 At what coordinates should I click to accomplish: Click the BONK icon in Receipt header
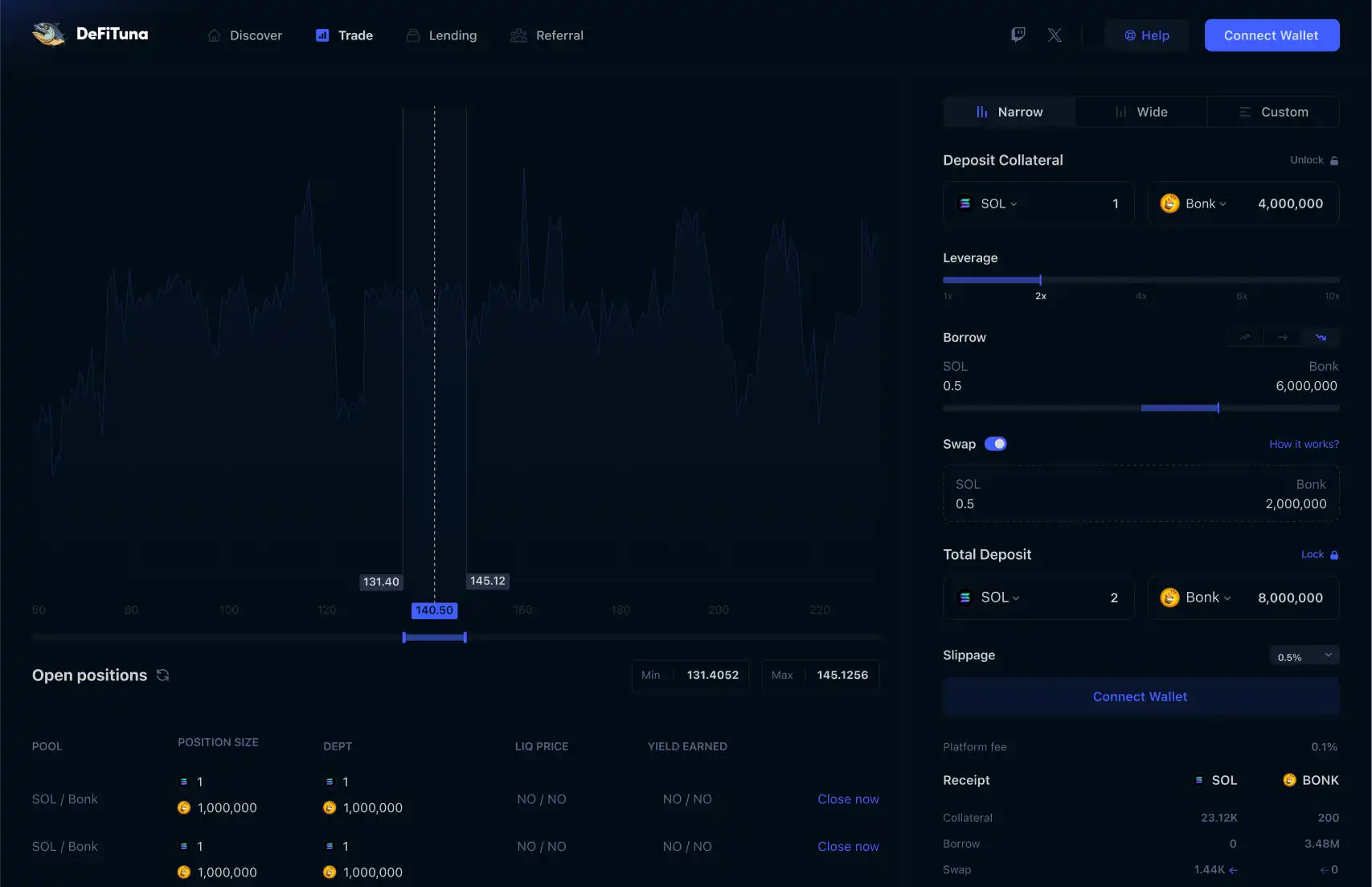pyautogui.click(x=1289, y=780)
